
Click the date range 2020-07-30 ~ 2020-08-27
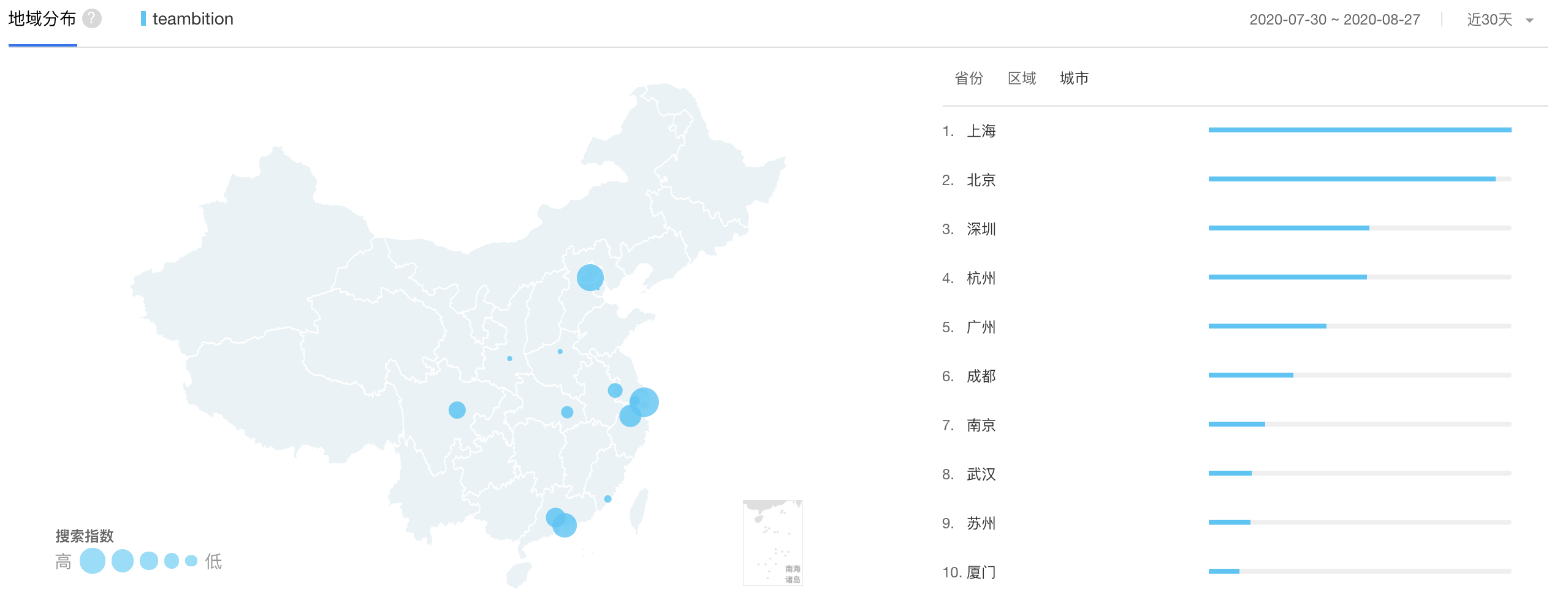[x=1334, y=20]
